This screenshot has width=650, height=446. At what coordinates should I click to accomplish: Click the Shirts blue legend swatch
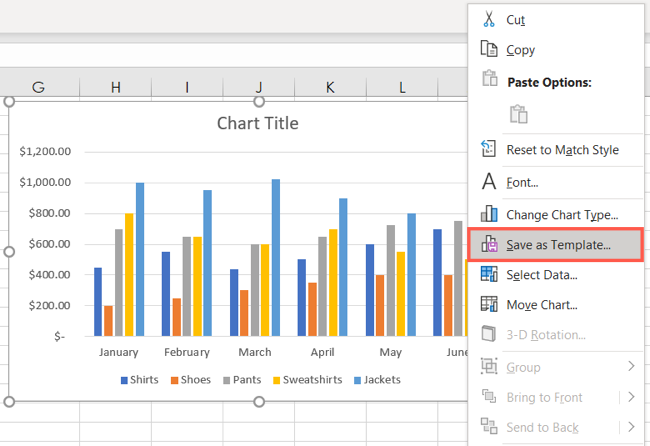pos(125,380)
